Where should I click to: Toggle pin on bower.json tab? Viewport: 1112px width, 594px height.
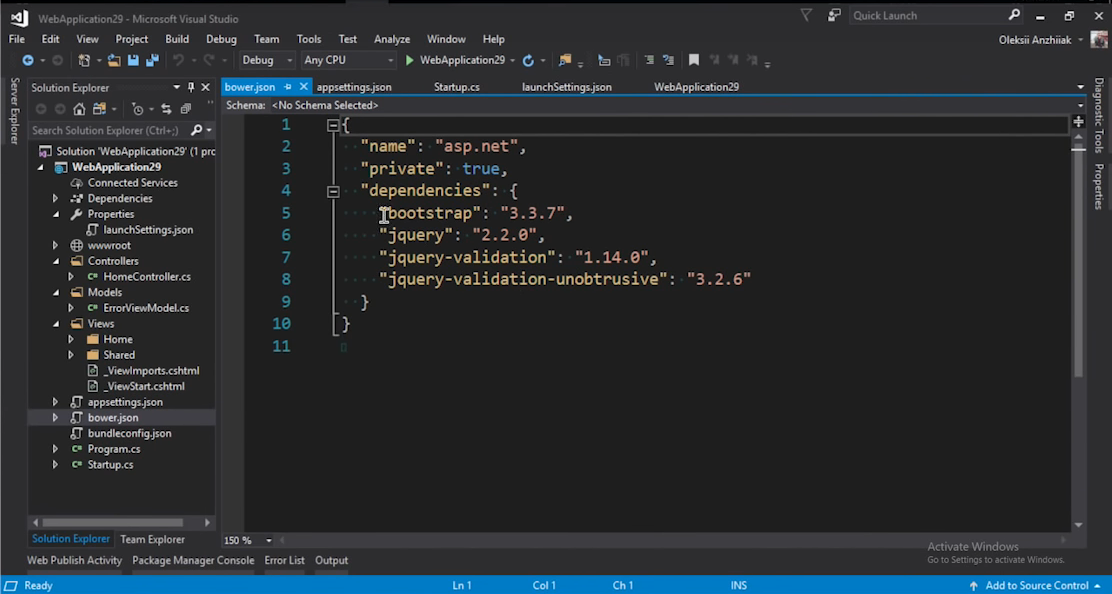pyautogui.click(x=287, y=86)
